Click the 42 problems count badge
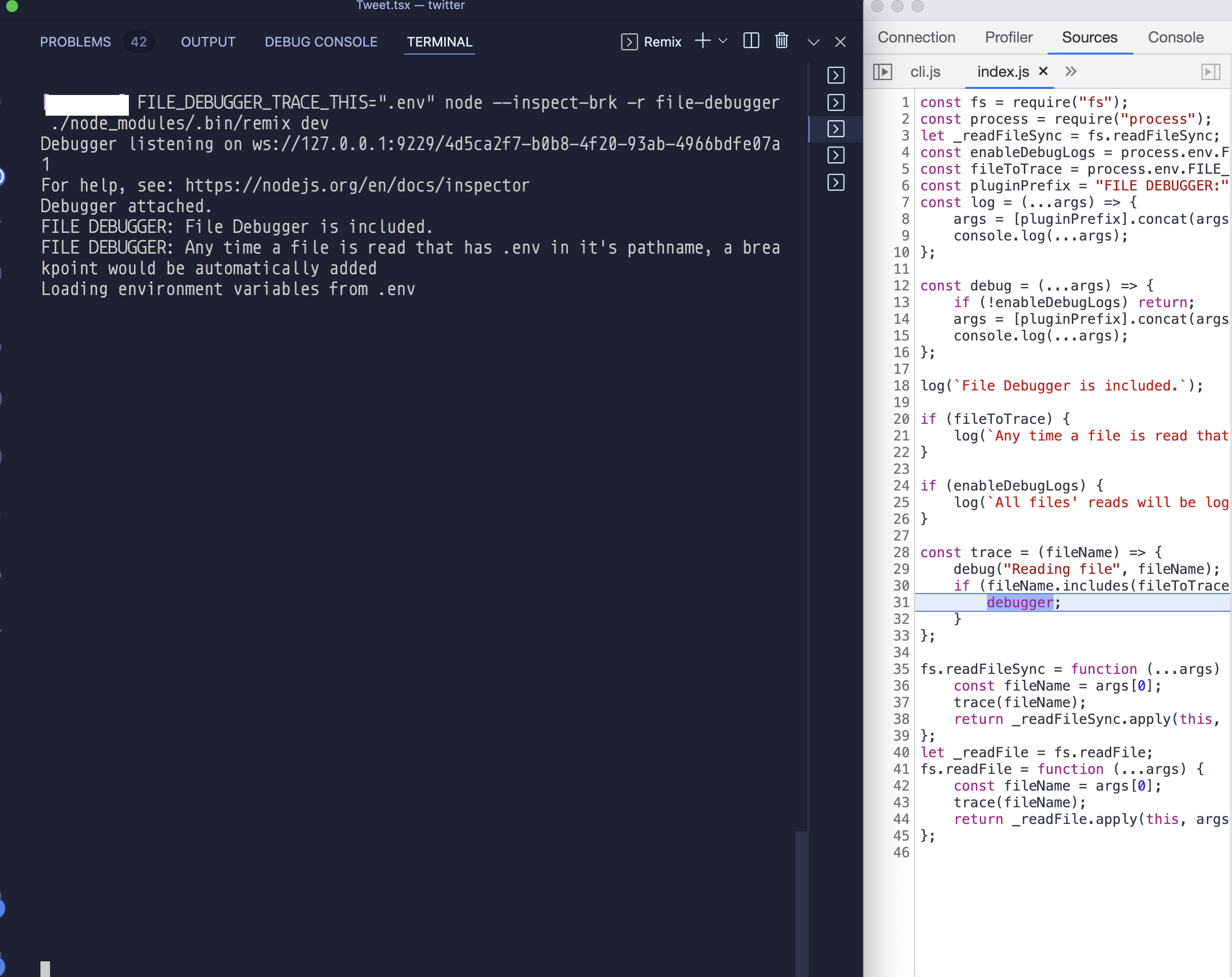 [x=138, y=42]
